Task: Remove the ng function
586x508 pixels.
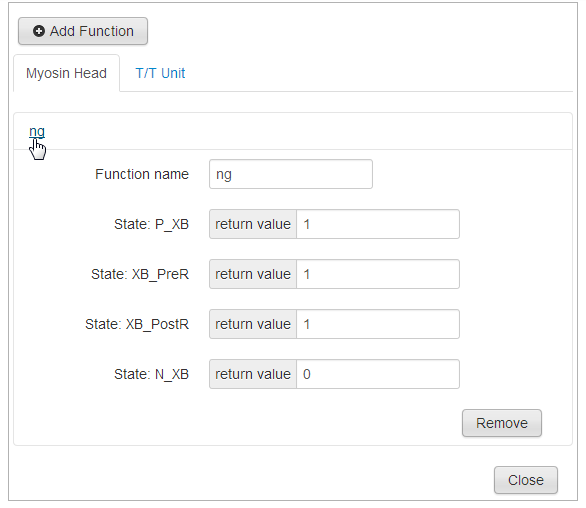Action: [x=502, y=423]
